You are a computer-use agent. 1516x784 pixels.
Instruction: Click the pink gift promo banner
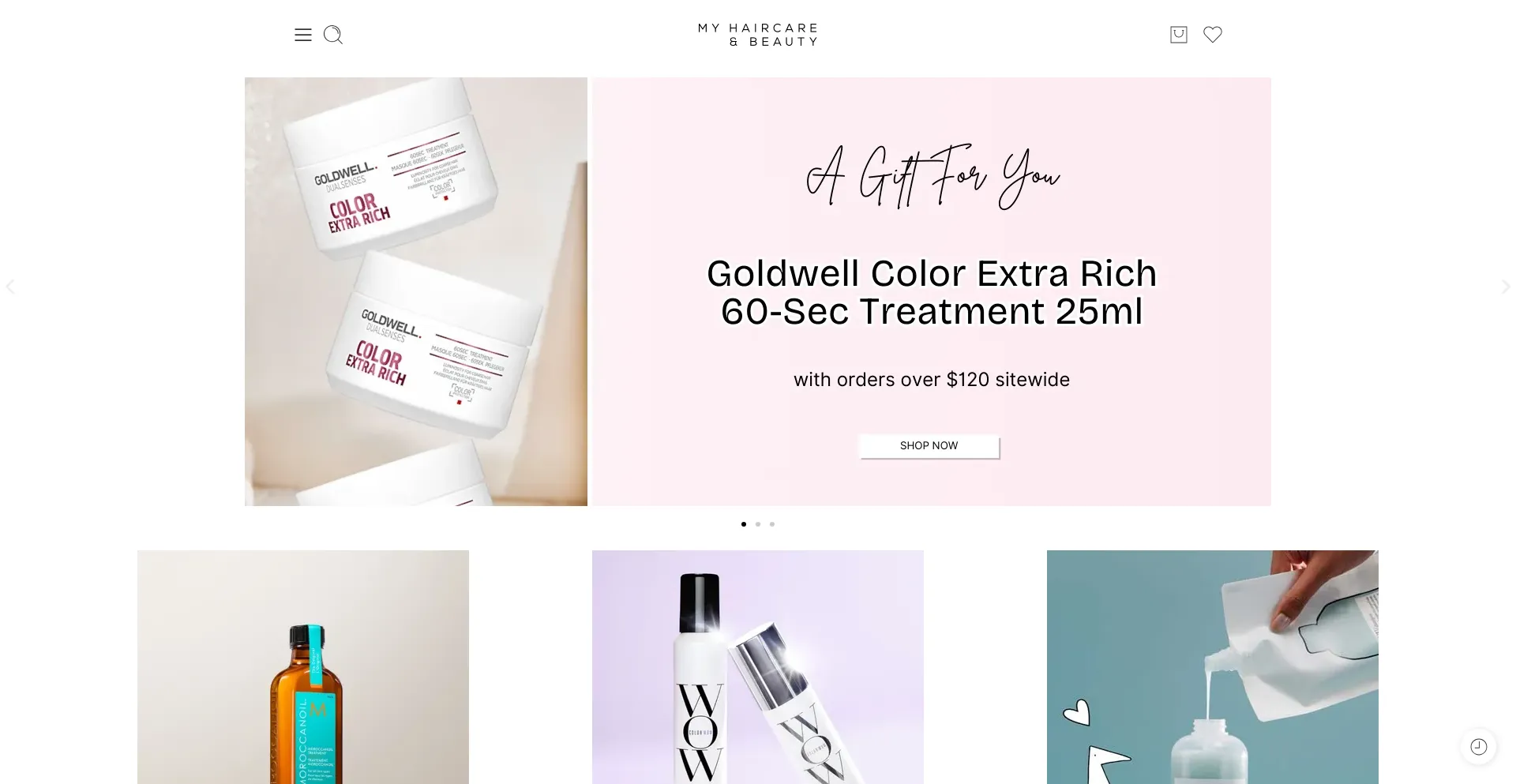pyautogui.click(x=932, y=291)
